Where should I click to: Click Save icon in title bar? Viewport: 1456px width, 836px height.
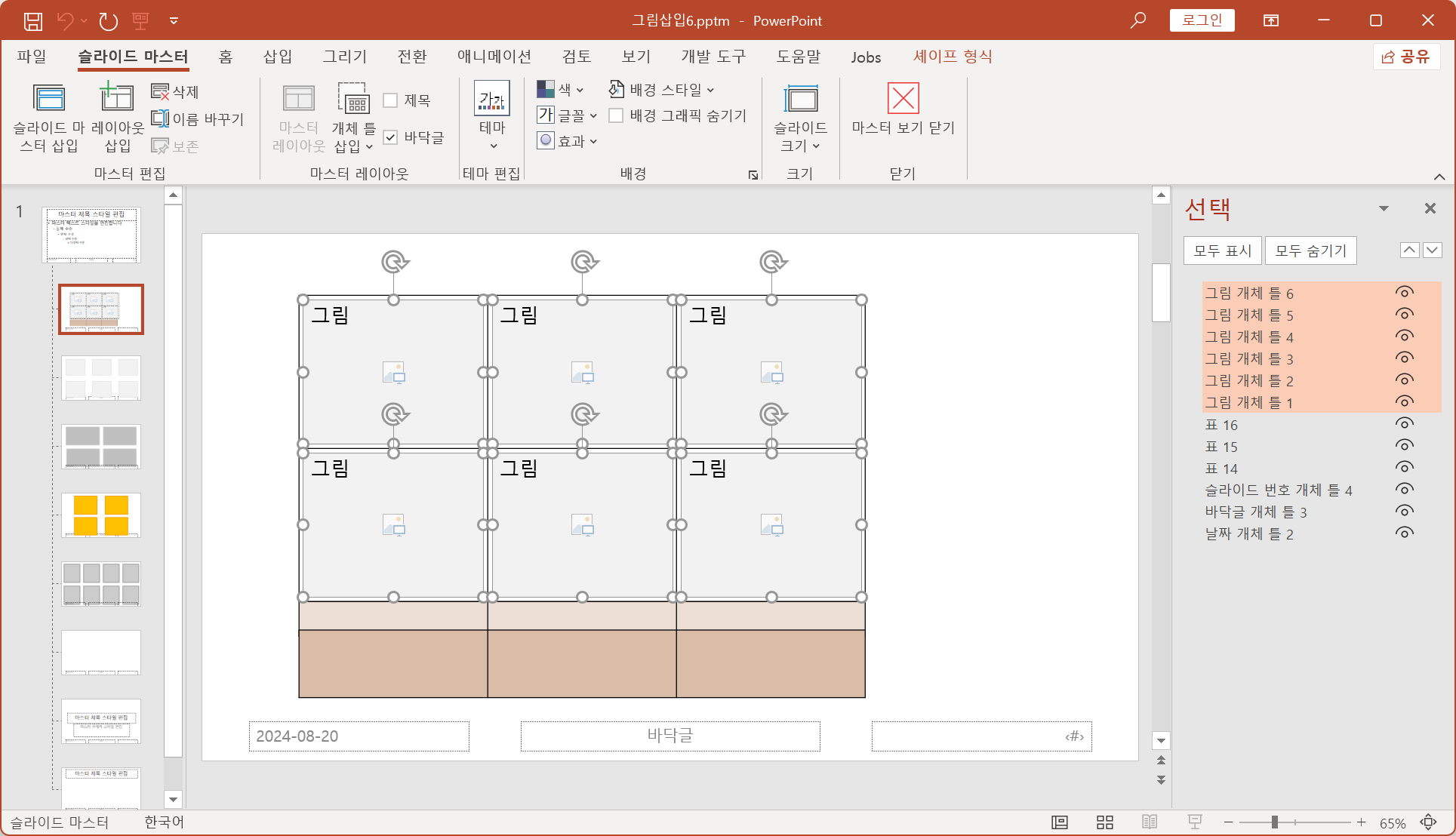[x=33, y=20]
